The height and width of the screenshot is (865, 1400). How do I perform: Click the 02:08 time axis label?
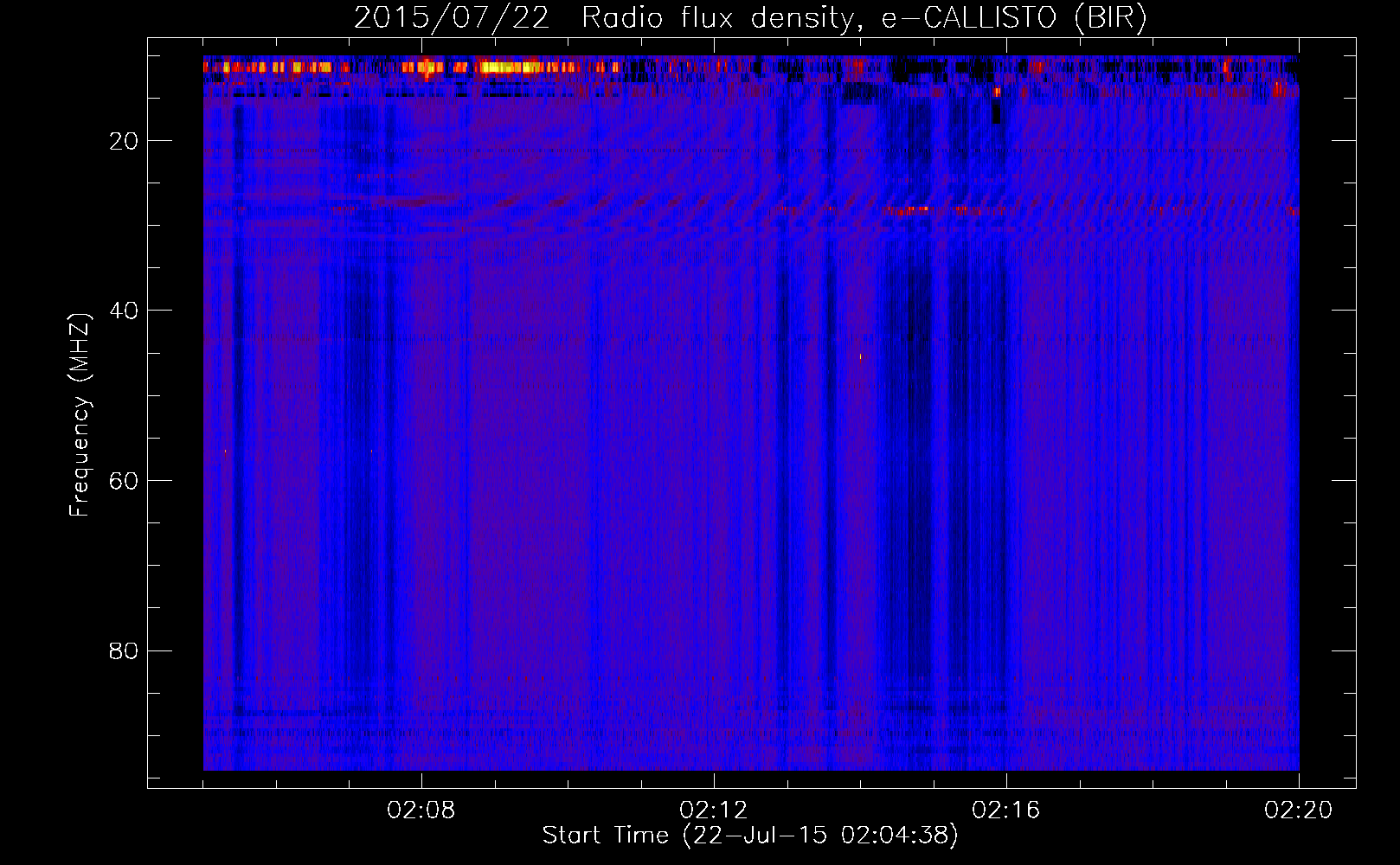tap(421, 811)
